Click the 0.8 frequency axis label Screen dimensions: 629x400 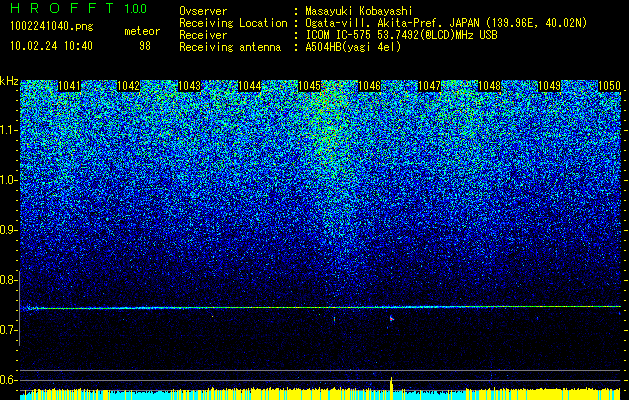click(x=8, y=280)
